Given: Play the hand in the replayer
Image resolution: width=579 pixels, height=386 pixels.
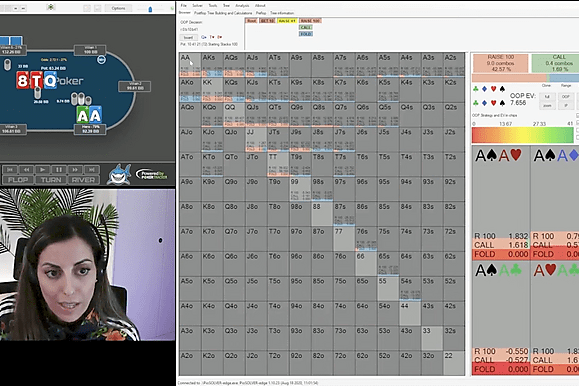Looking at the screenshot, I should click(x=42, y=170).
